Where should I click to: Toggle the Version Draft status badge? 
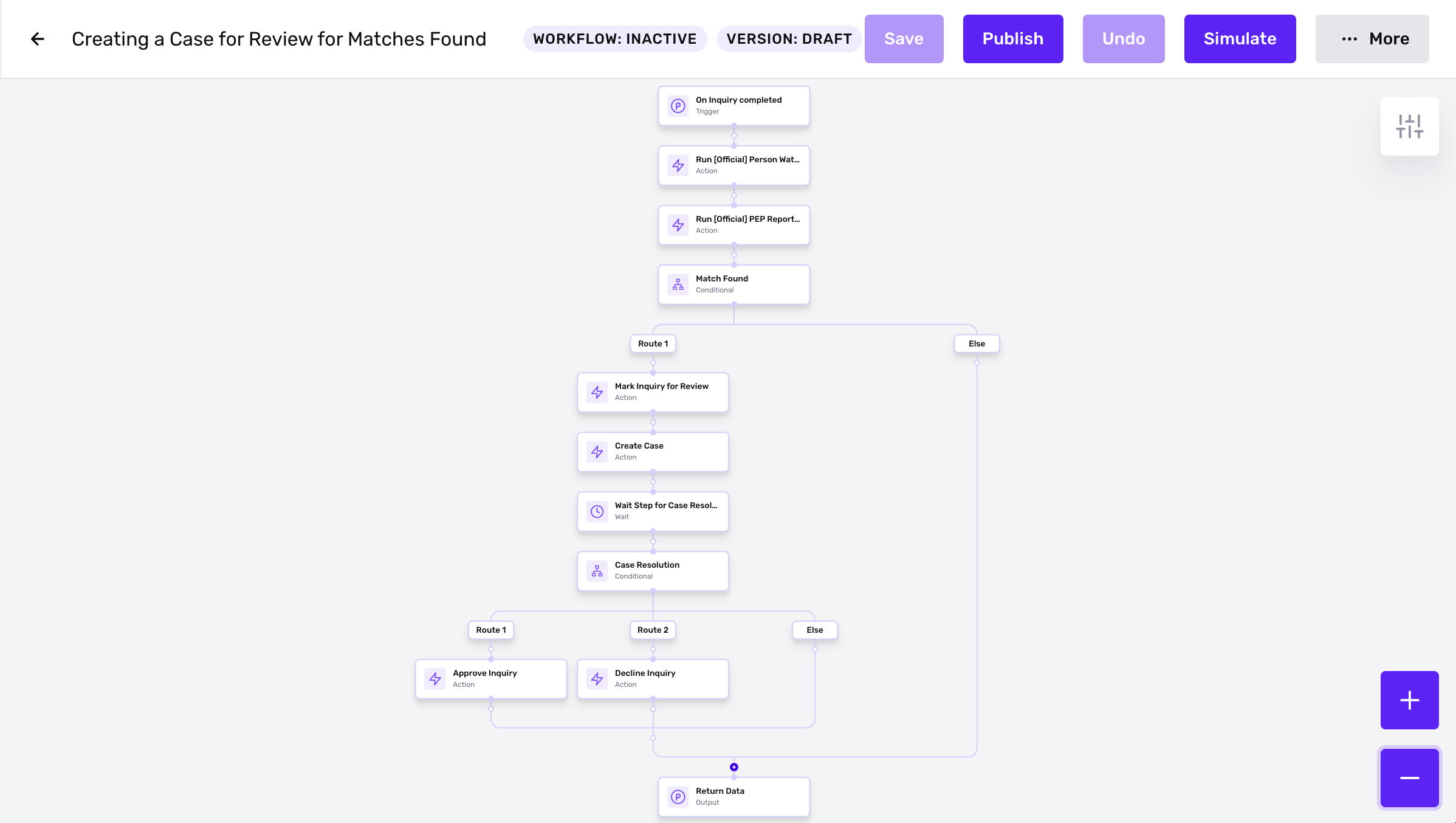[x=789, y=39]
